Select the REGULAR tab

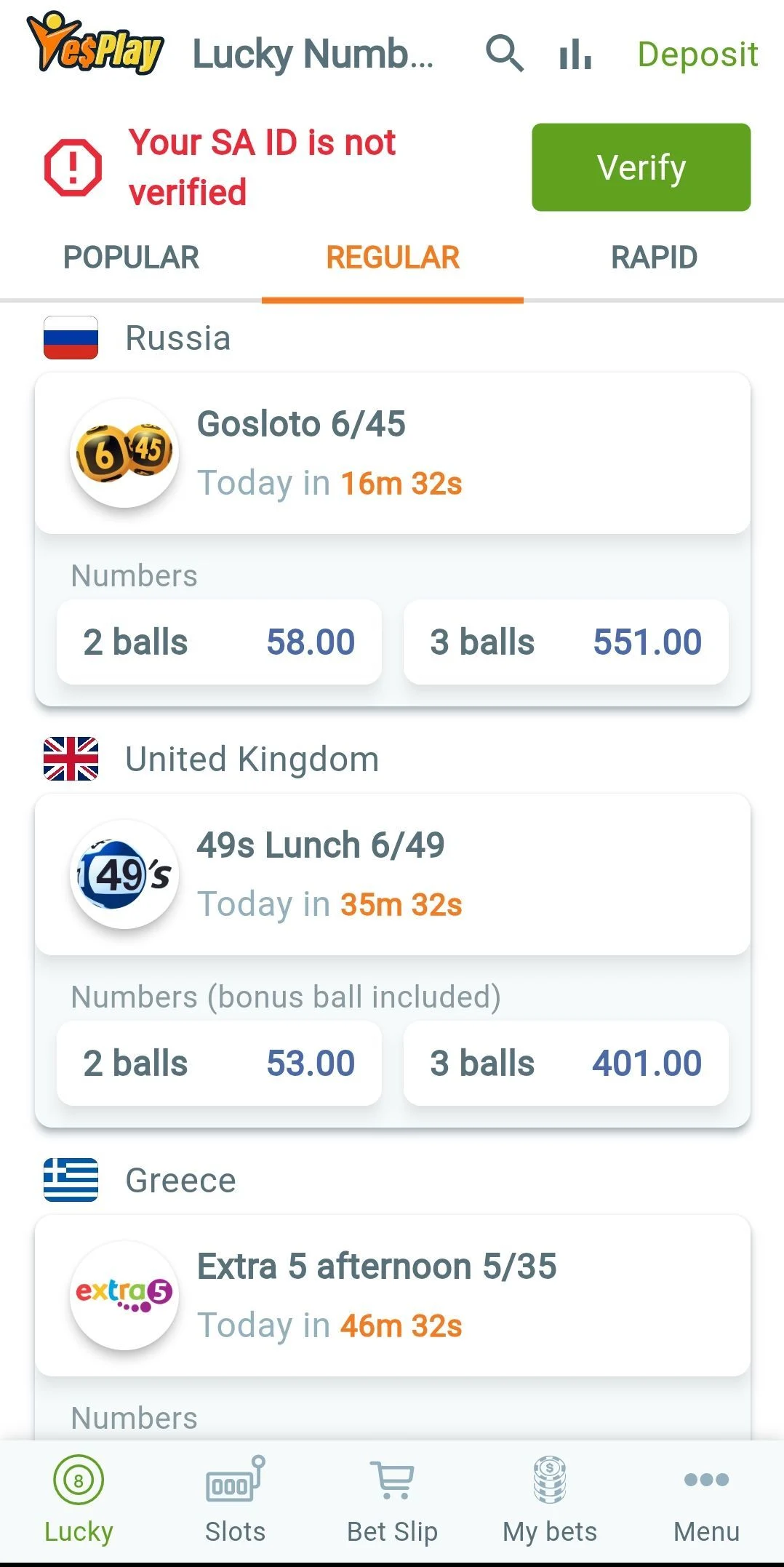[x=393, y=258]
